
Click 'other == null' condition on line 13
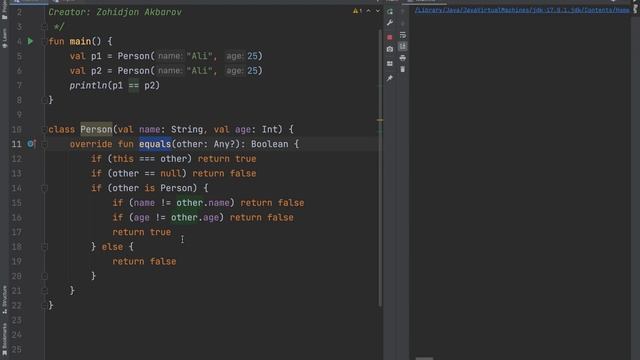147,173
